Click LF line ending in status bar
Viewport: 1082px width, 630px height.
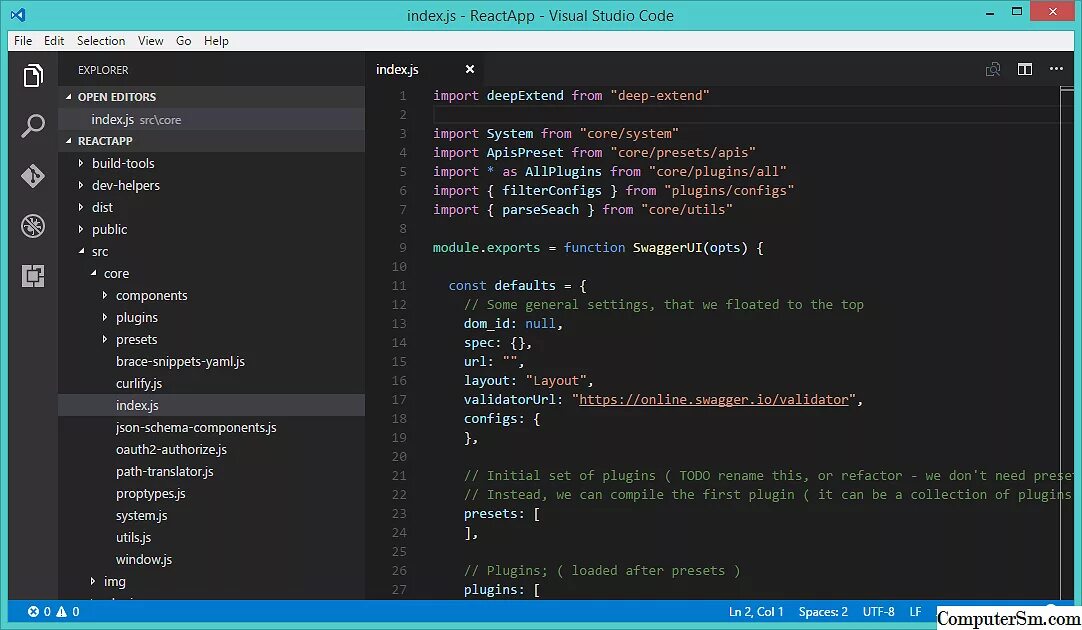pyautogui.click(x=915, y=611)
